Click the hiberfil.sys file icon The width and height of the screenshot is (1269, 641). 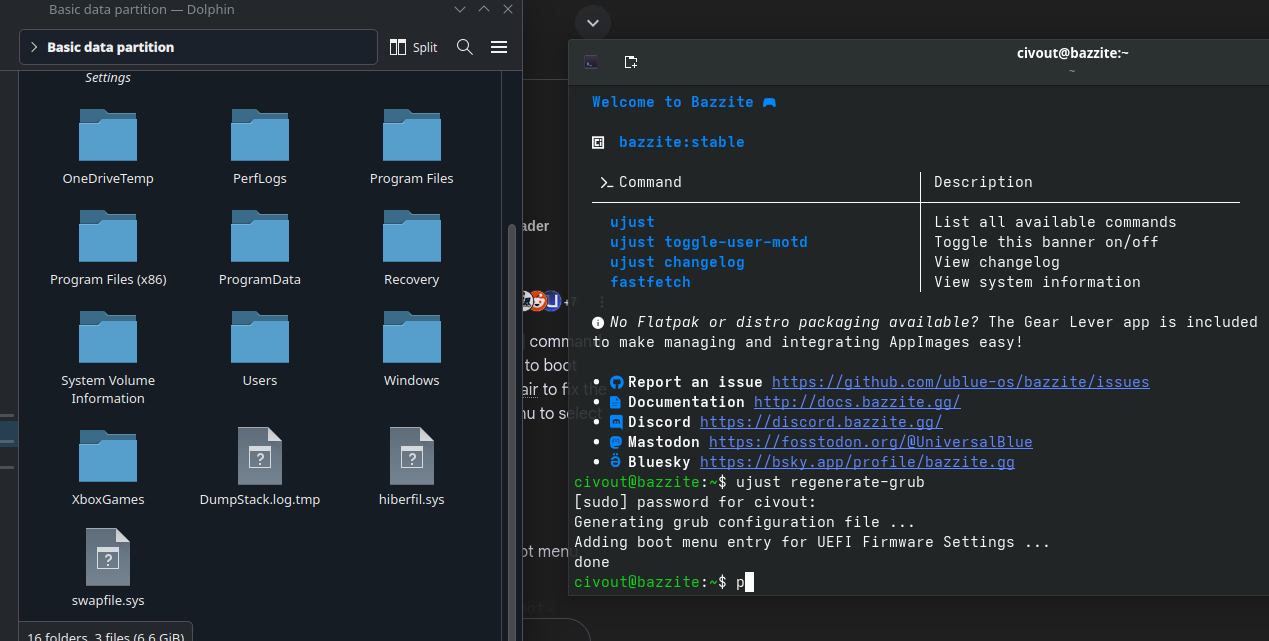click(412, 456)
